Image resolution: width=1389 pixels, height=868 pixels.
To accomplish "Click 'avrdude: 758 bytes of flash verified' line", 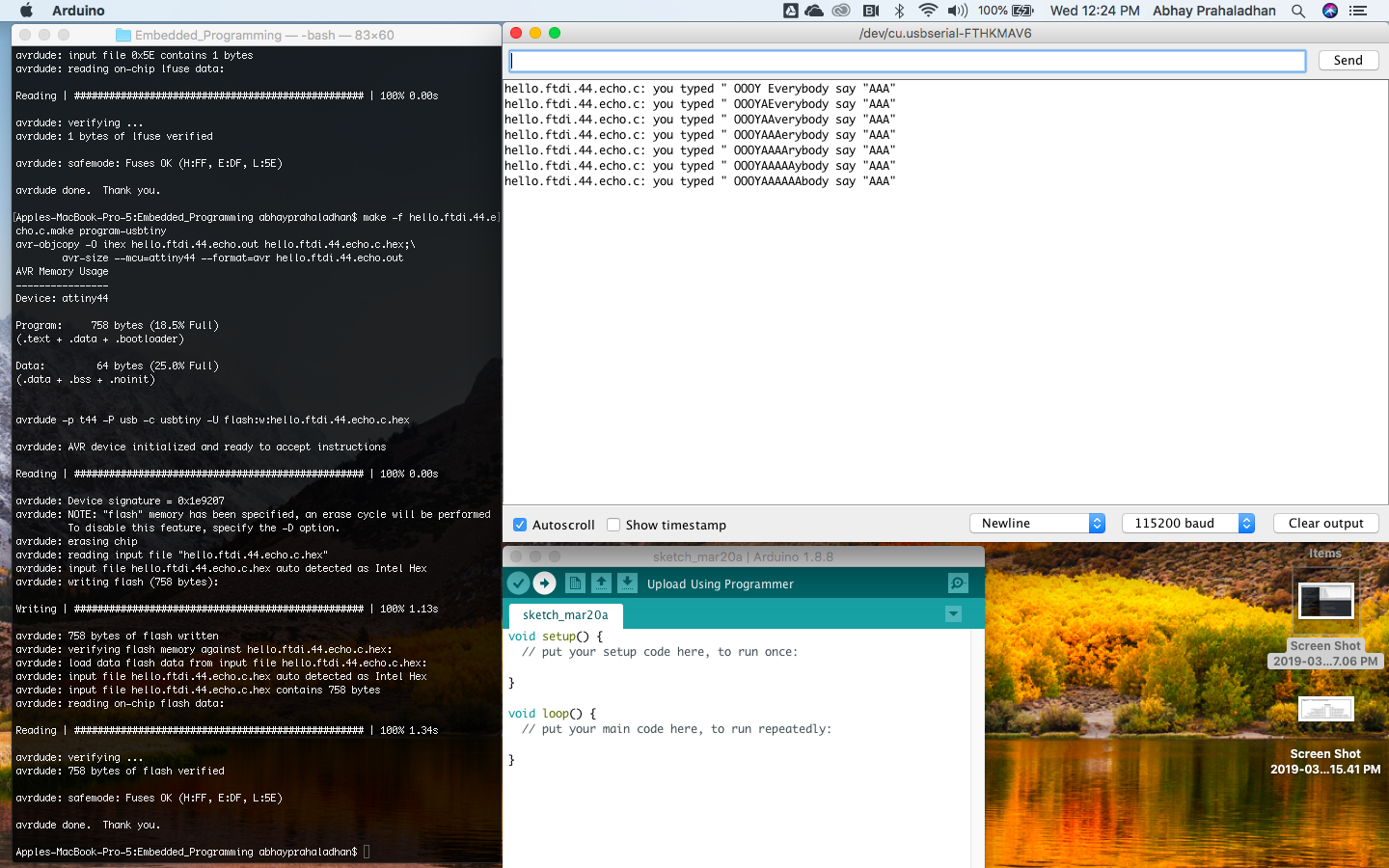I will click(120, 771).
